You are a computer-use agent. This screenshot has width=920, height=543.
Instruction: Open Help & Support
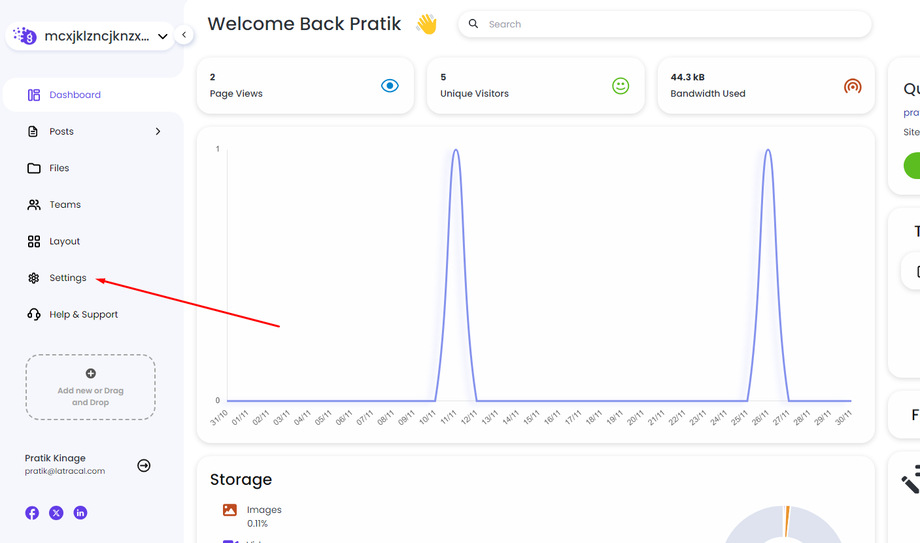click(83, 314)
